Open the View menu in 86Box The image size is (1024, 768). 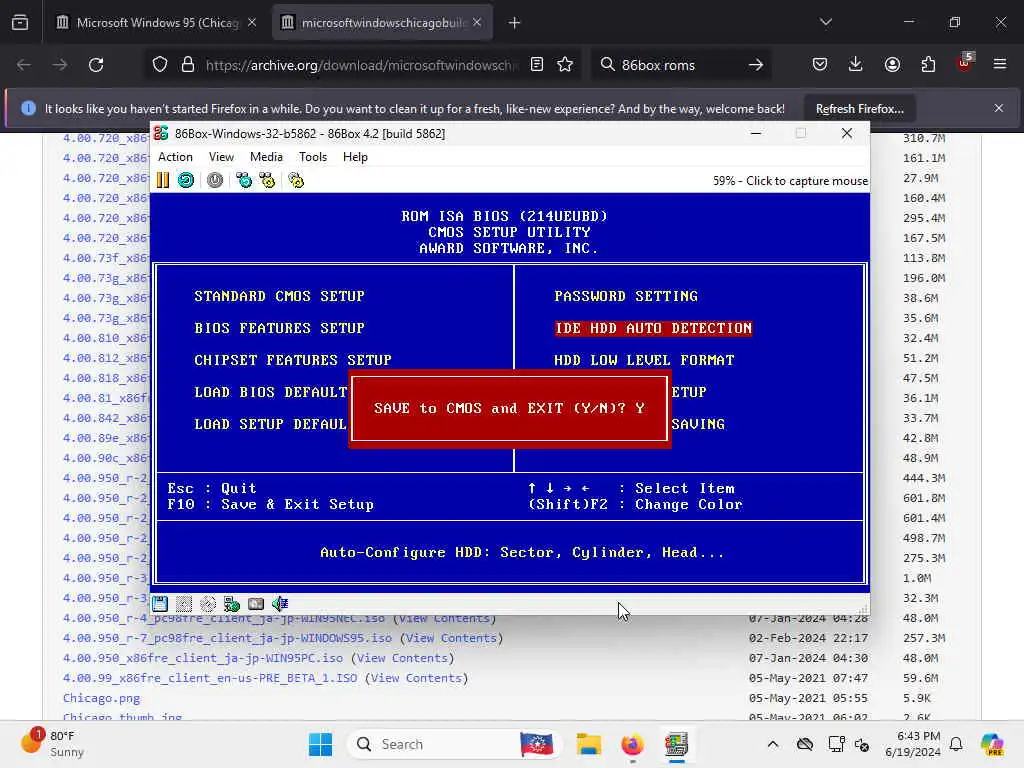click(221, 157)
